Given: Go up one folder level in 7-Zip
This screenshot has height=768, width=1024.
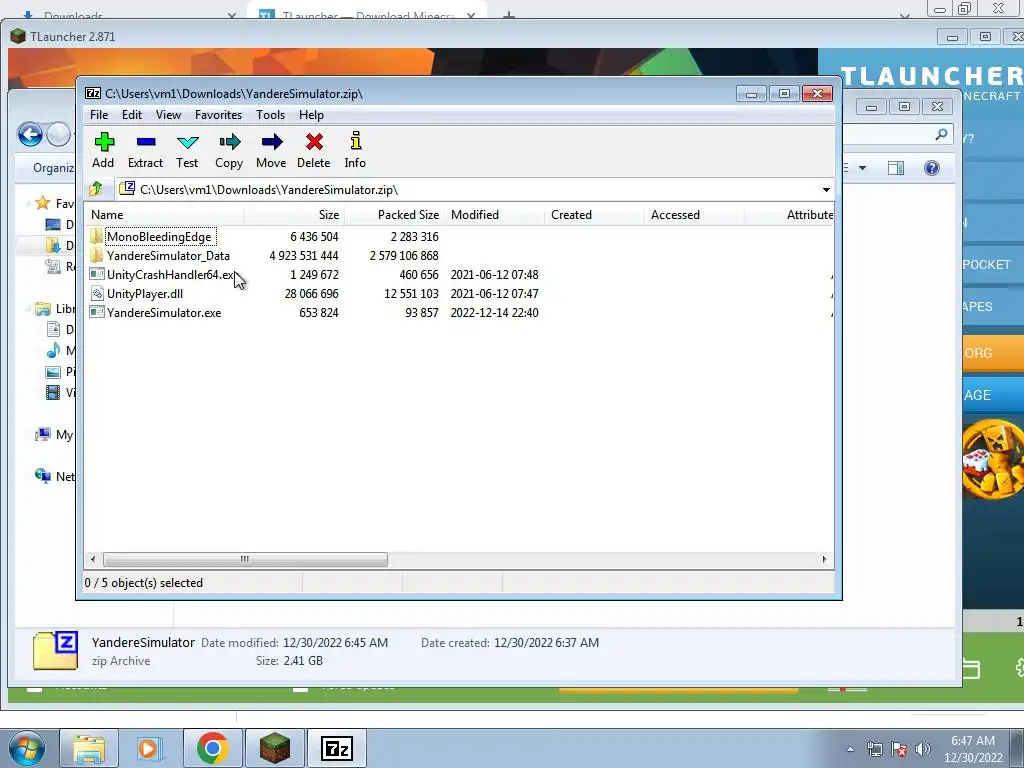Looking at the screenshot, I should click(x=95, y=189).
